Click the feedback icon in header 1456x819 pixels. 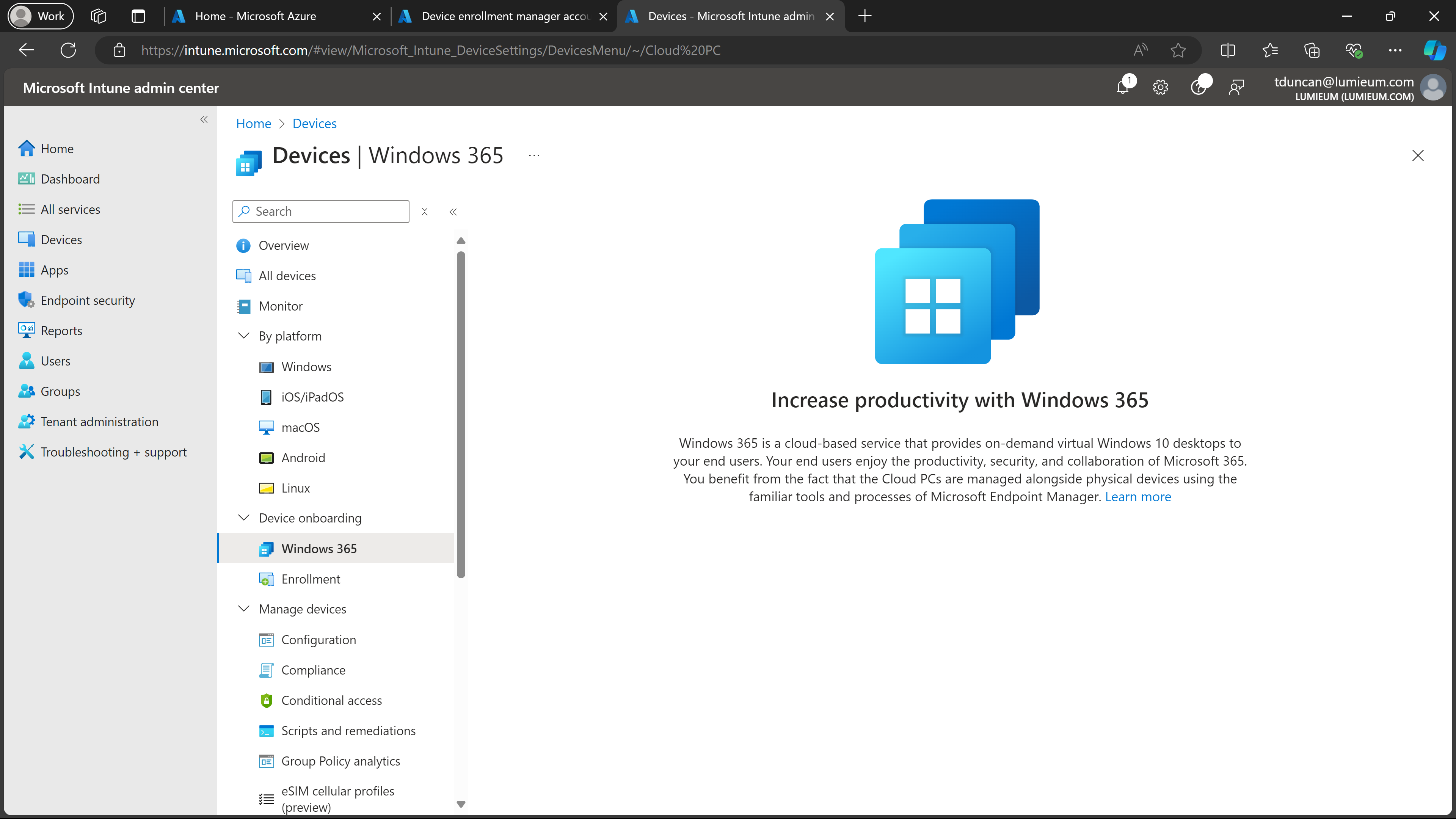pos(1236,88)
